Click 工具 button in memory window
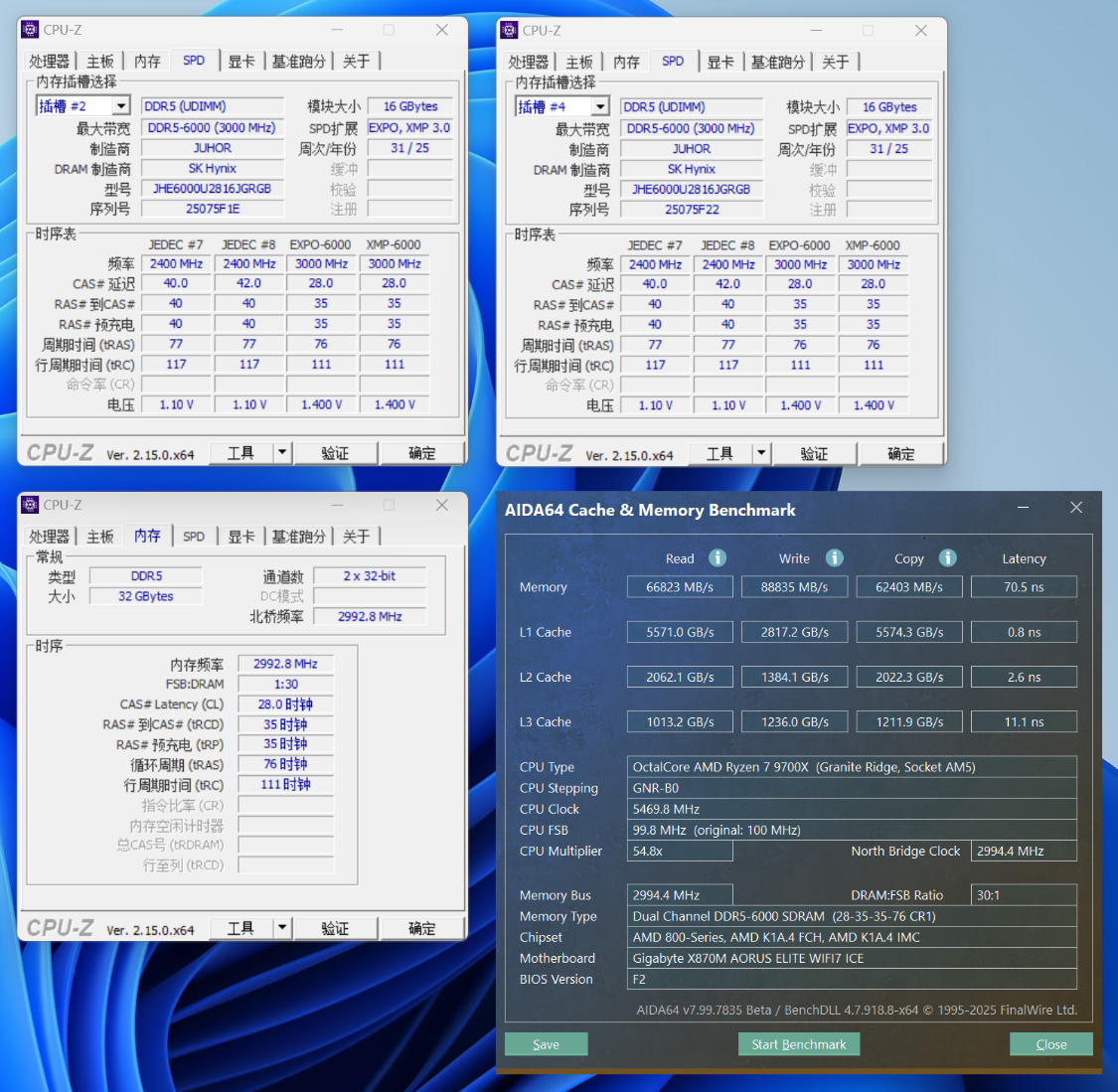 (241, 928)
